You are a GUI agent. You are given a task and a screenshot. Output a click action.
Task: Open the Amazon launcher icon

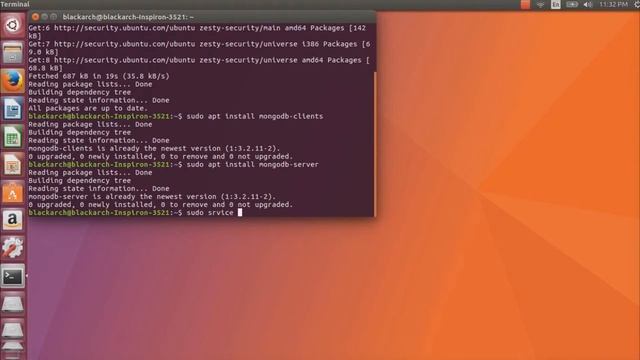pos(13,220)
